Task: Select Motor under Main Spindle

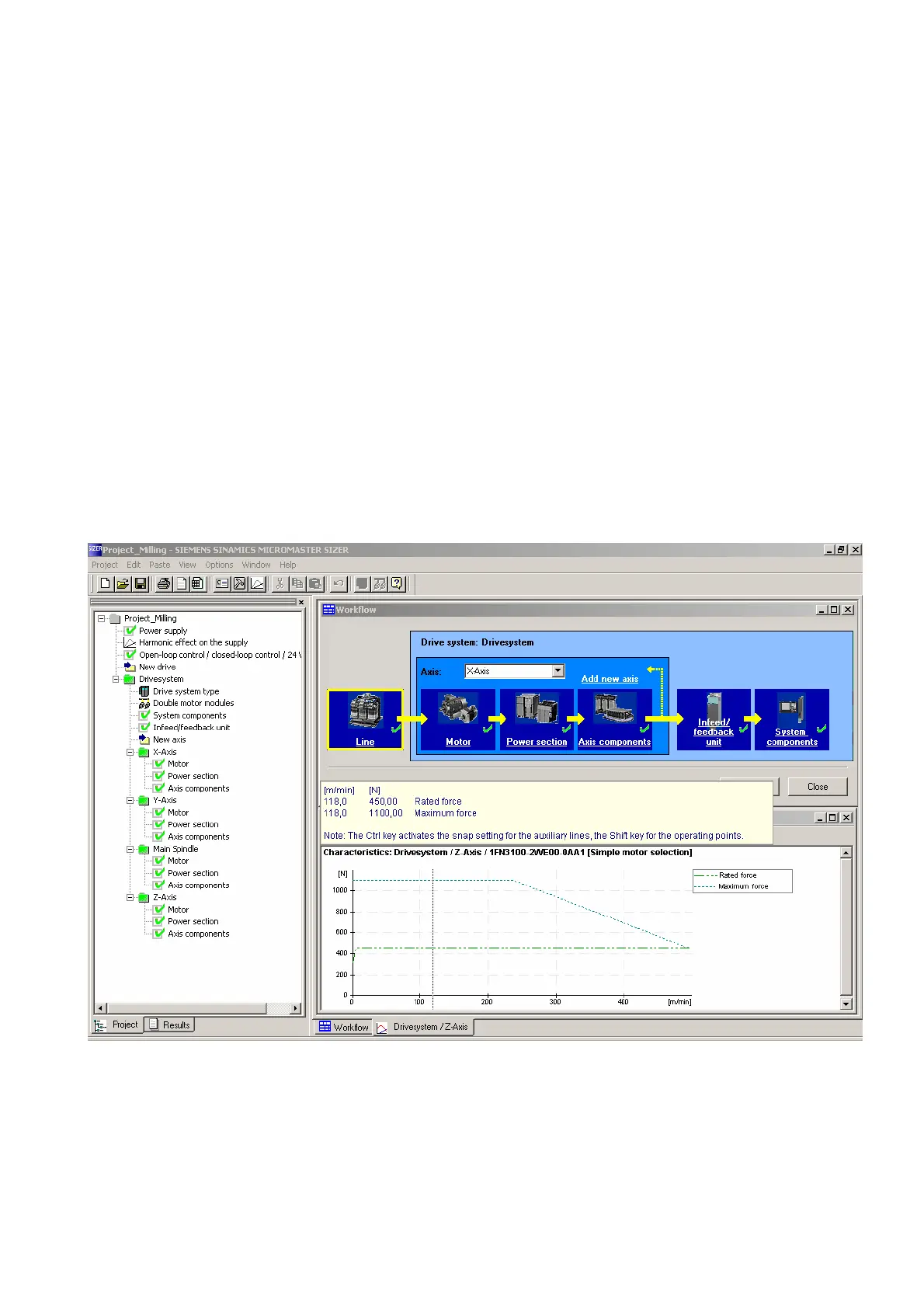Action: point(178,861)
